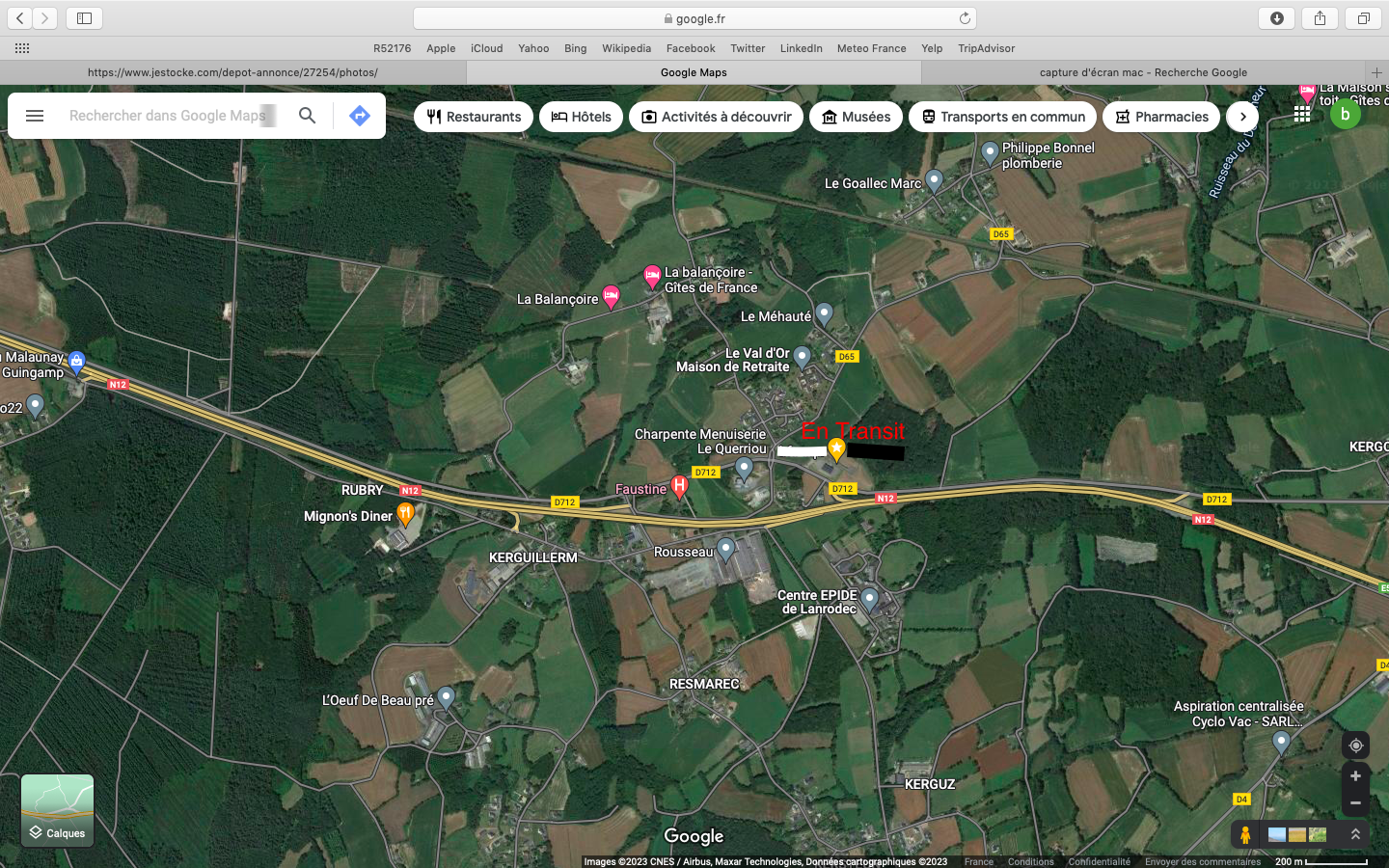Open the R52176 bookmark
The width and height of the screenshot is (1389, 868).
click(392, 48)
